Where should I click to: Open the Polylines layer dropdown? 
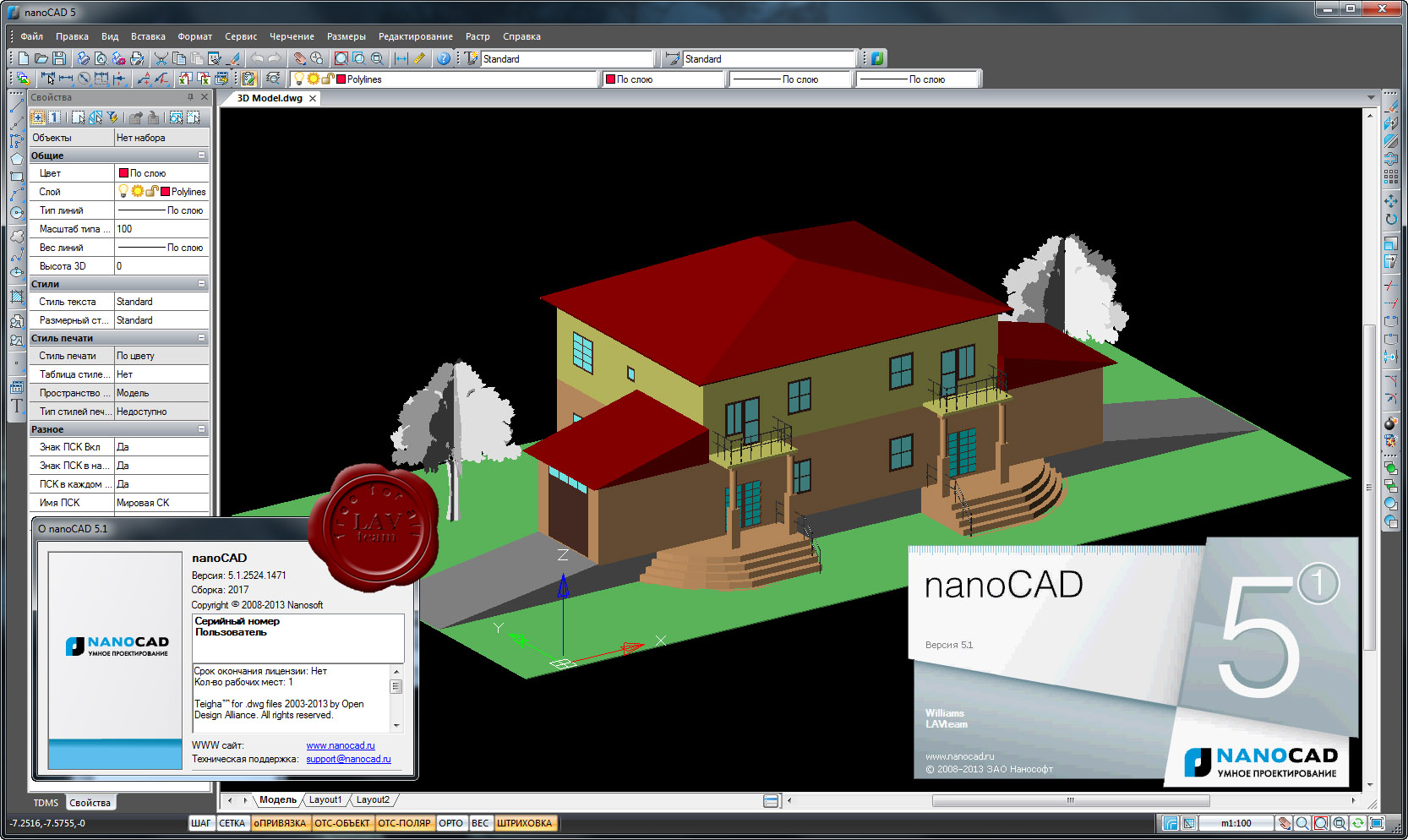click(x=445, y=79)
